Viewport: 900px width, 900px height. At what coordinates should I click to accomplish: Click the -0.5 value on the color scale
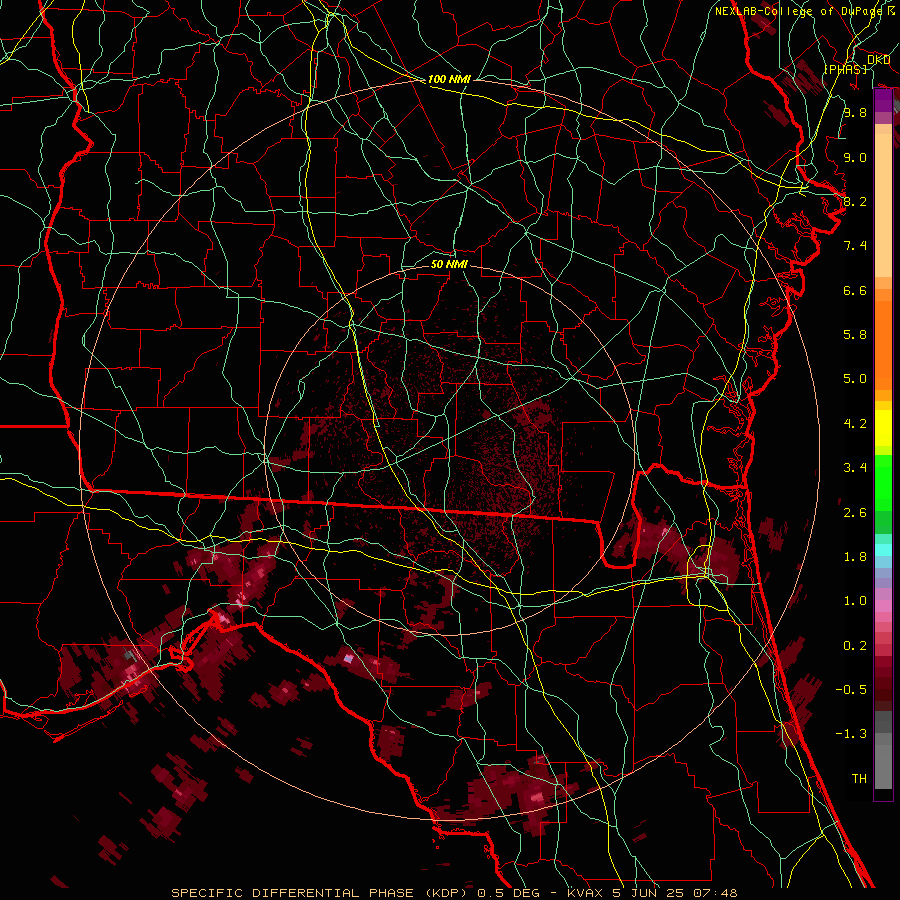(851, 690)
